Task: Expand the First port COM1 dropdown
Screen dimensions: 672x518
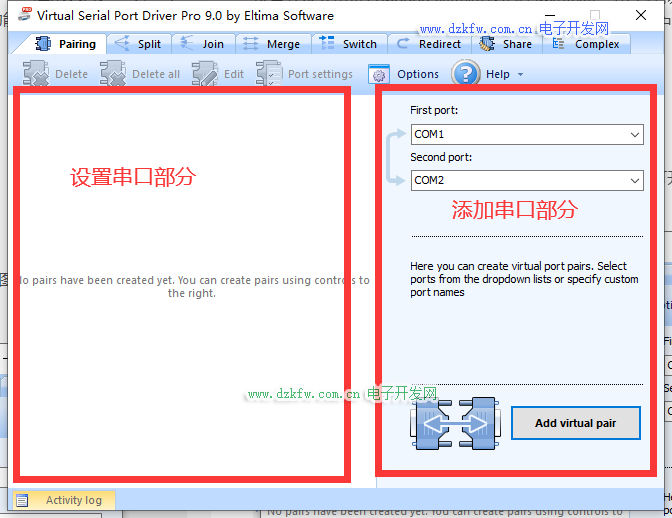Action: point(635,134)
